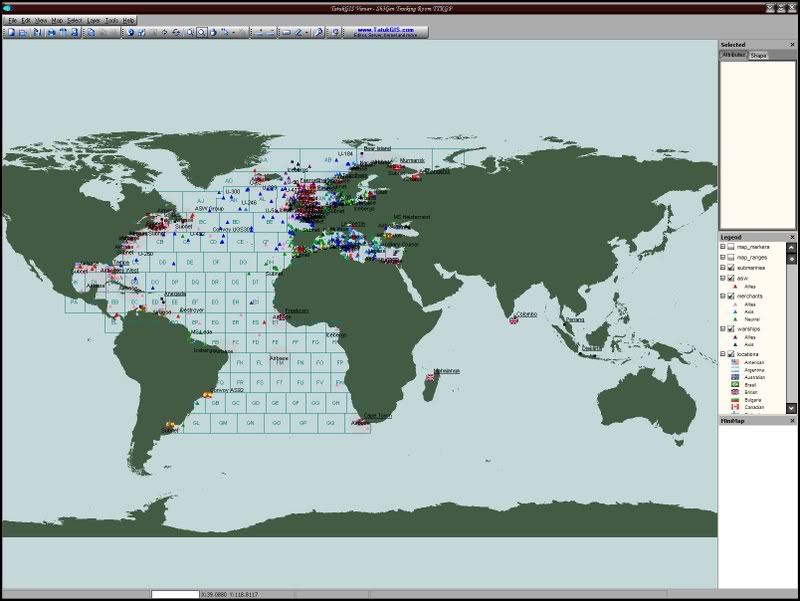Click the red Allies triangle under asw

[736, 287]
